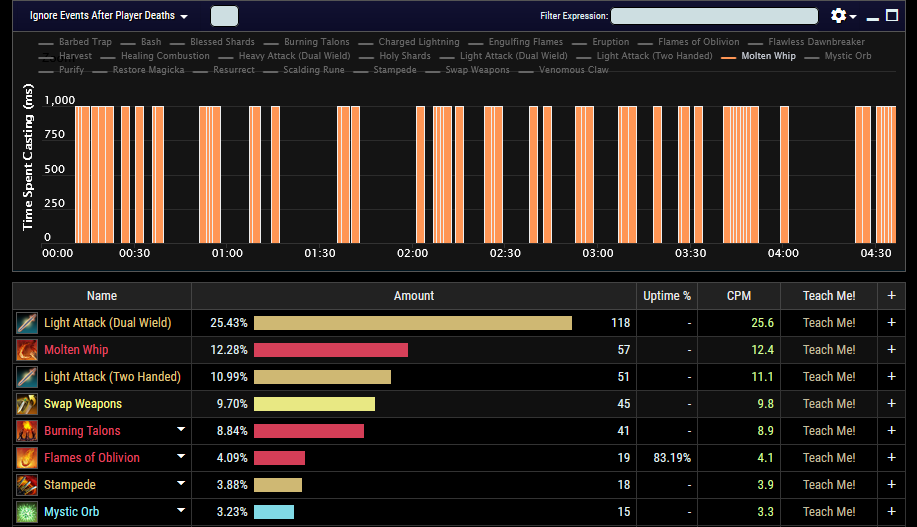
Task: Toggle Bash series in chart legend
Action: (x=140, y=42)
